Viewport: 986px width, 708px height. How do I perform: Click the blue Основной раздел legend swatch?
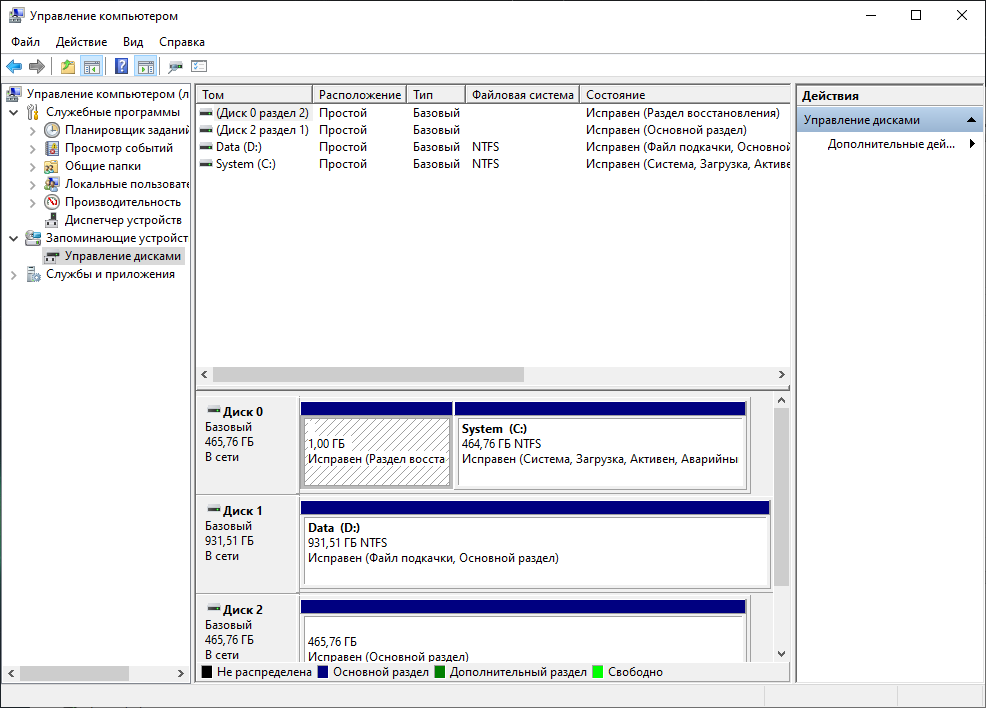(323, 672)
